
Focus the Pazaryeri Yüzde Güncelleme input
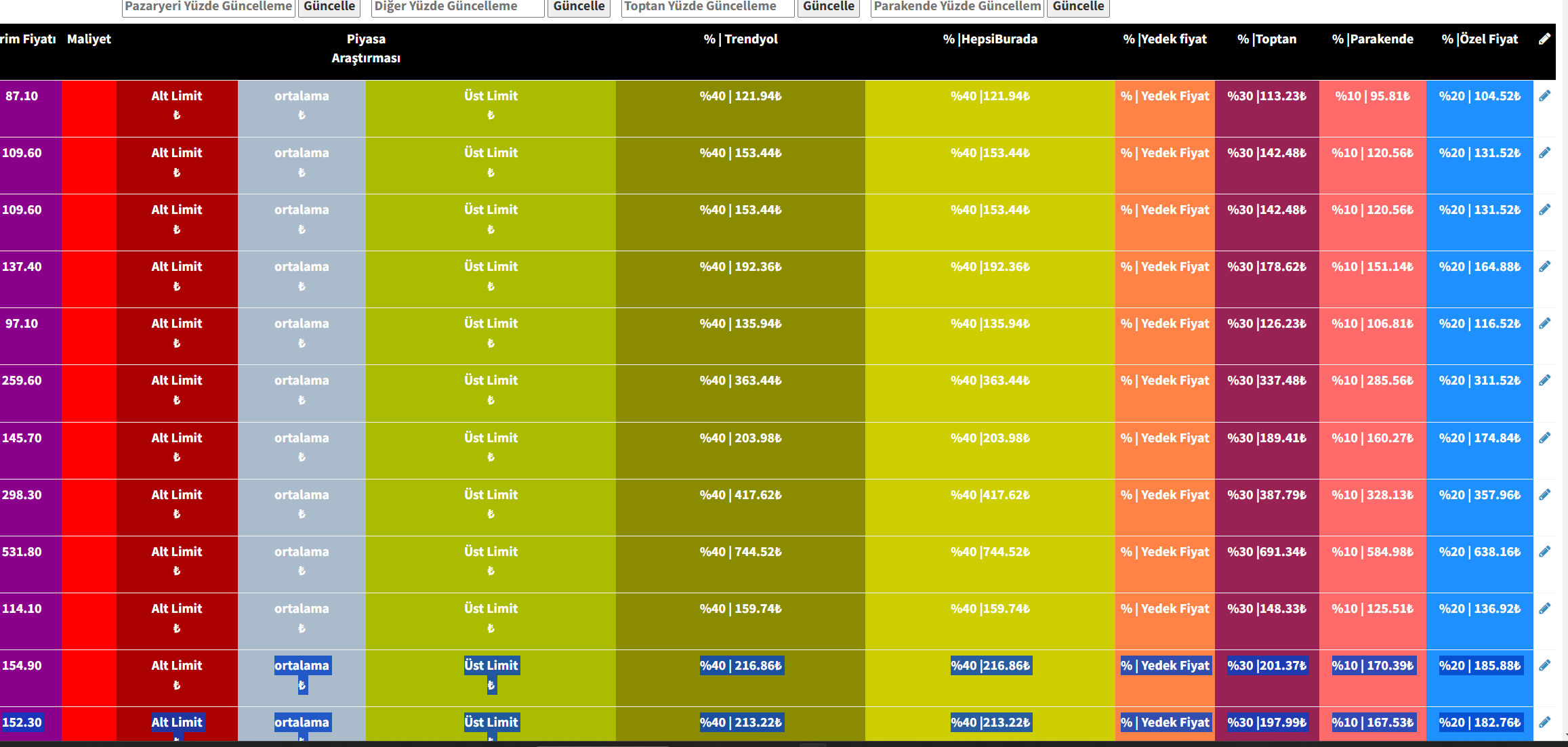click(208, 7)
